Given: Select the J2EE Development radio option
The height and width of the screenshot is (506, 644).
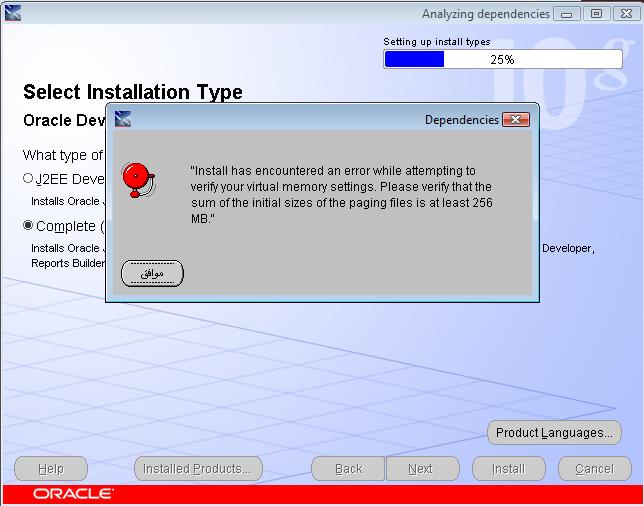Looking at the screenshot, I should [x=28, y=178].
